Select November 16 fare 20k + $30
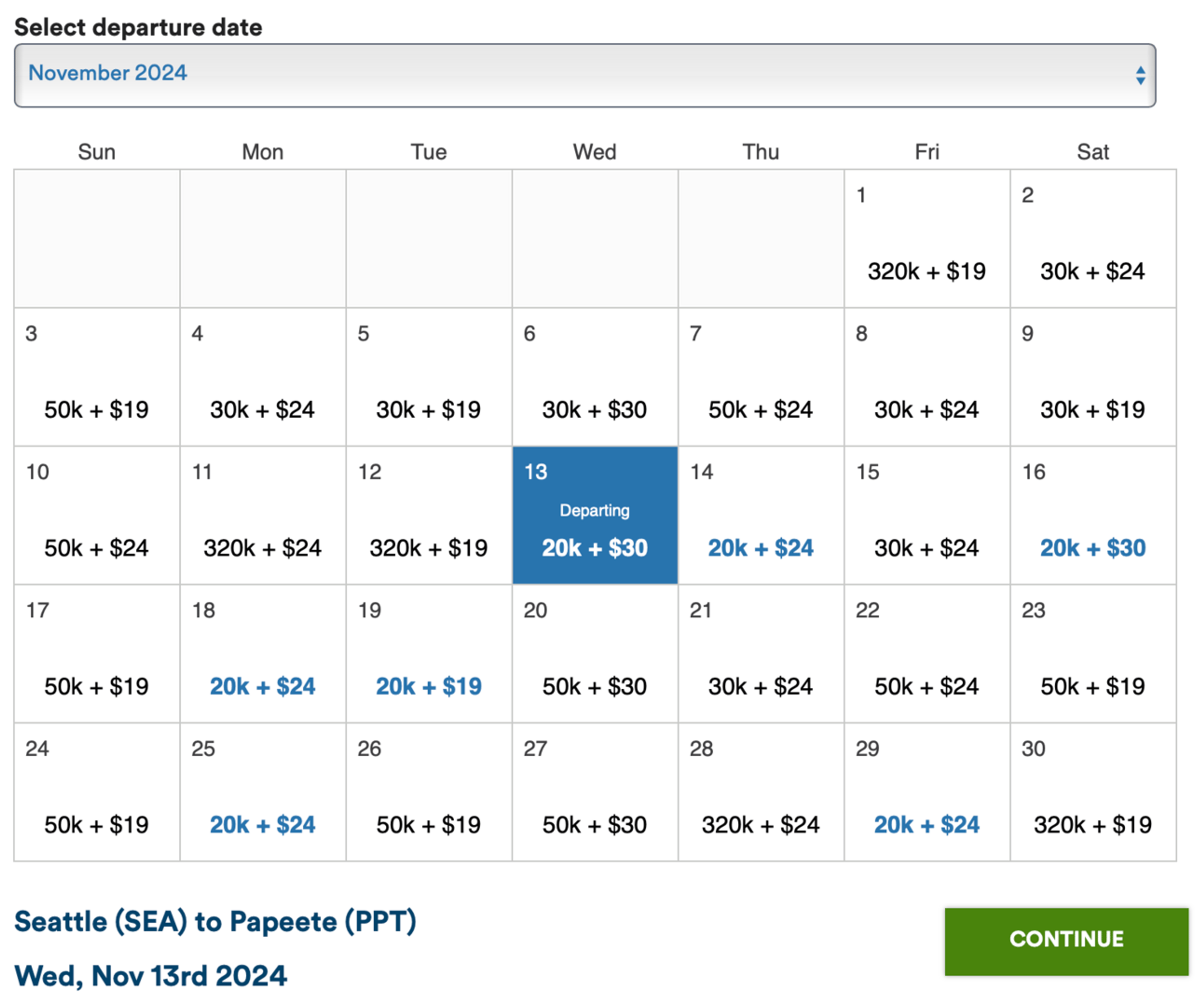 pyautogui.click(x=1093, y=515)
